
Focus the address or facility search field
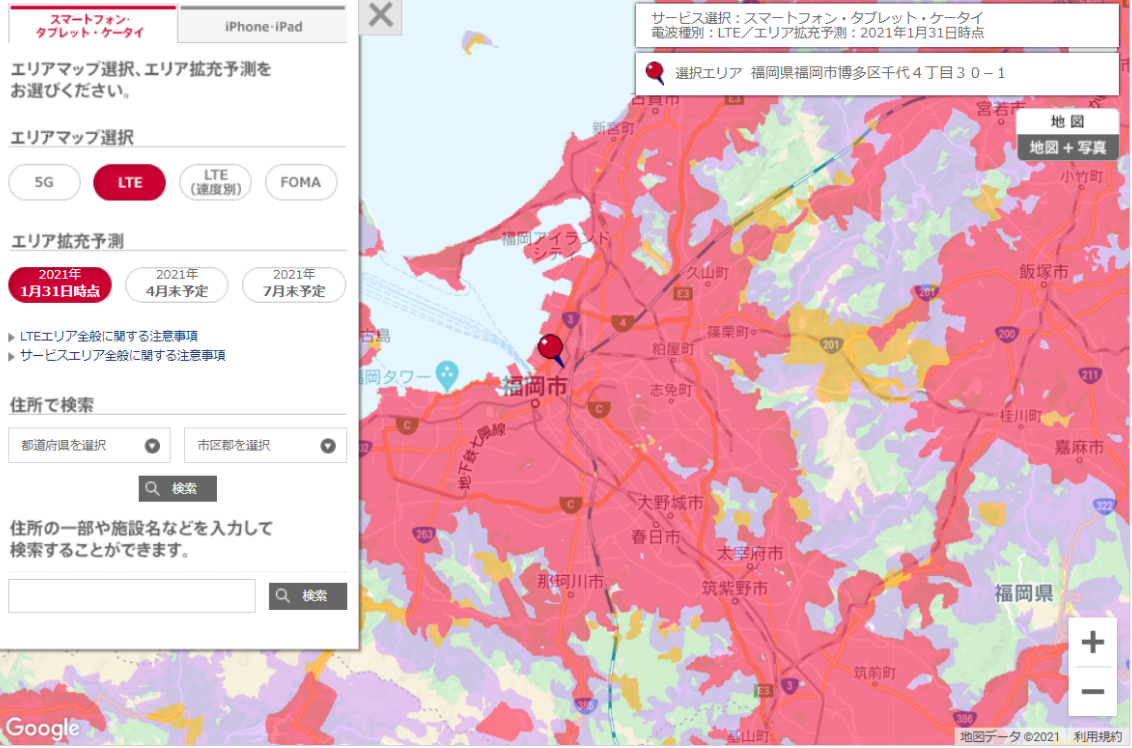pyautogui.click(x=132, y=596)
